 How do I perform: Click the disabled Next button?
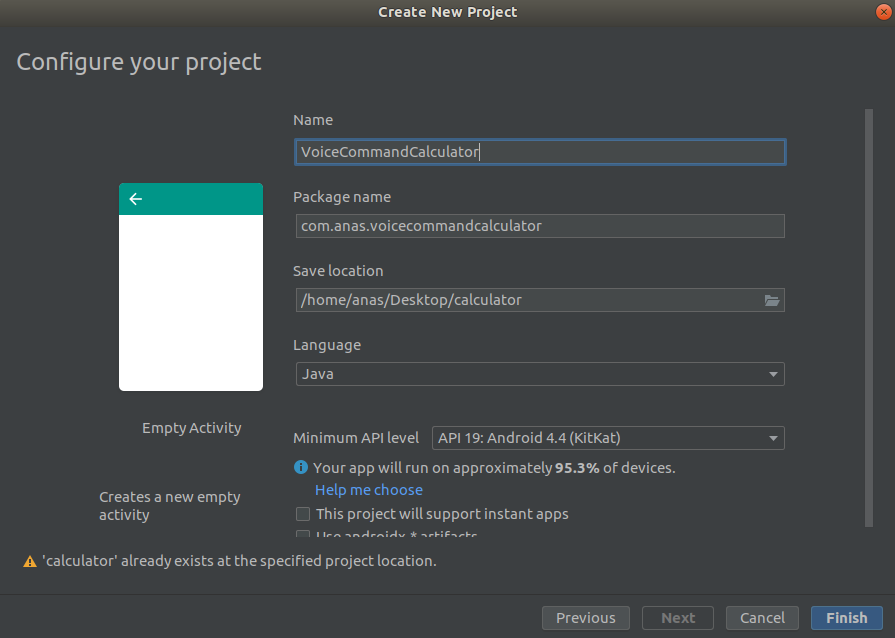678,618
